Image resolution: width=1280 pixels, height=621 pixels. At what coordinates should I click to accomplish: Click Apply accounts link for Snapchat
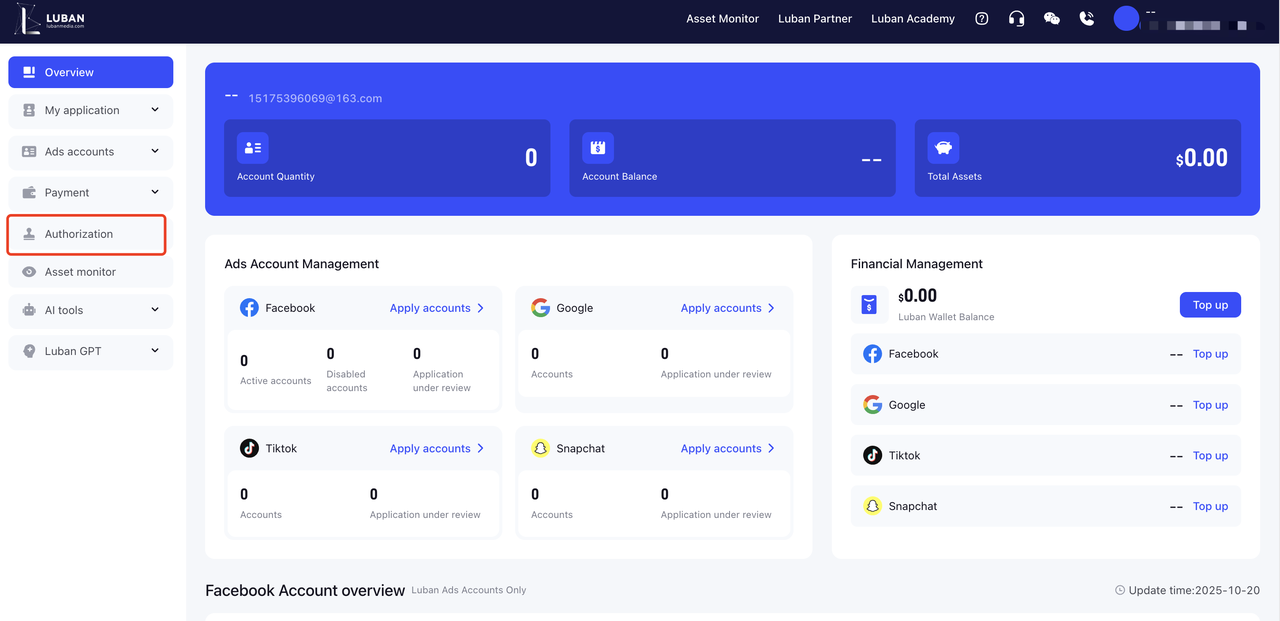click(x=721, y=448)
